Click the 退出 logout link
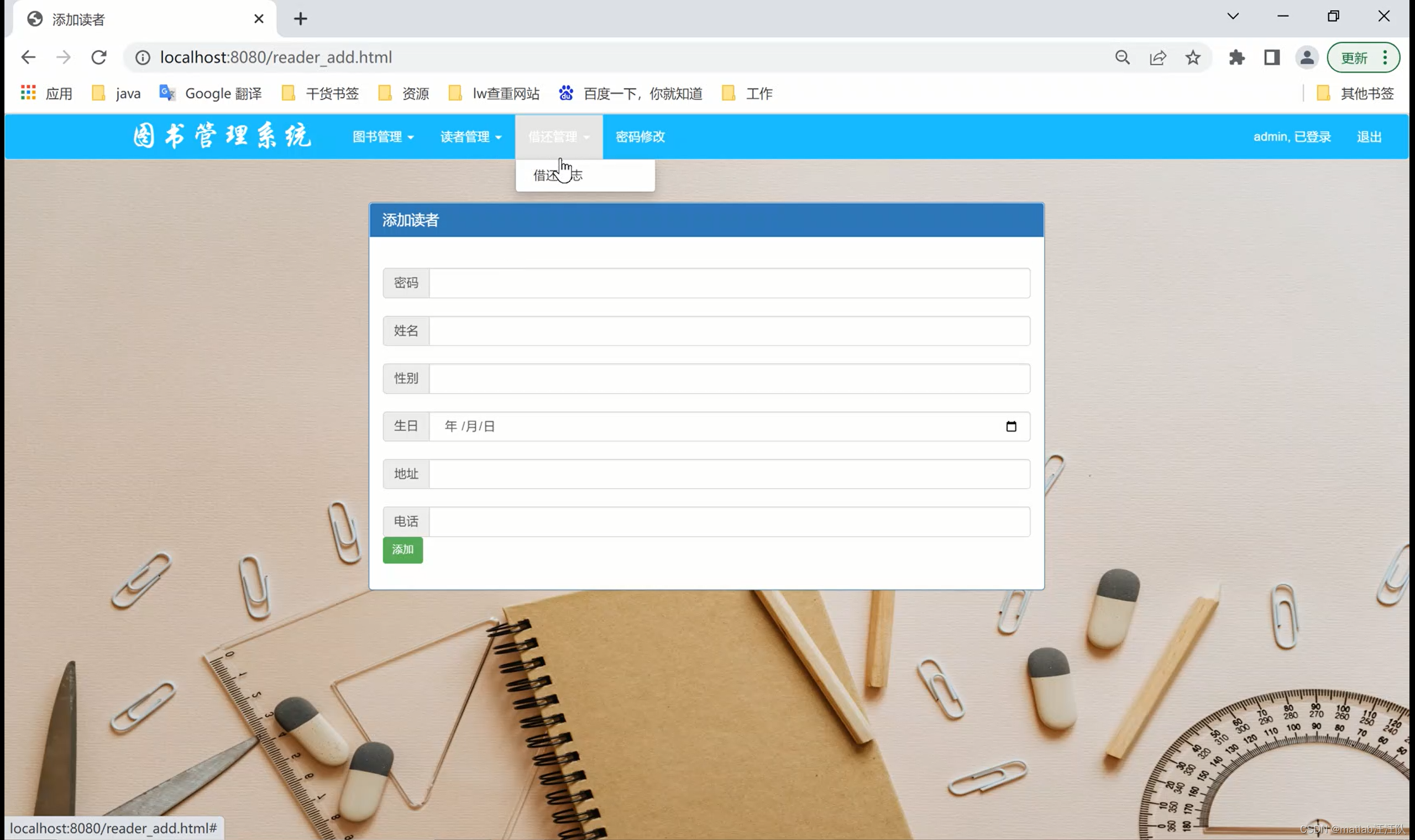1415x840 pixels. click(x=1369, y=136)
